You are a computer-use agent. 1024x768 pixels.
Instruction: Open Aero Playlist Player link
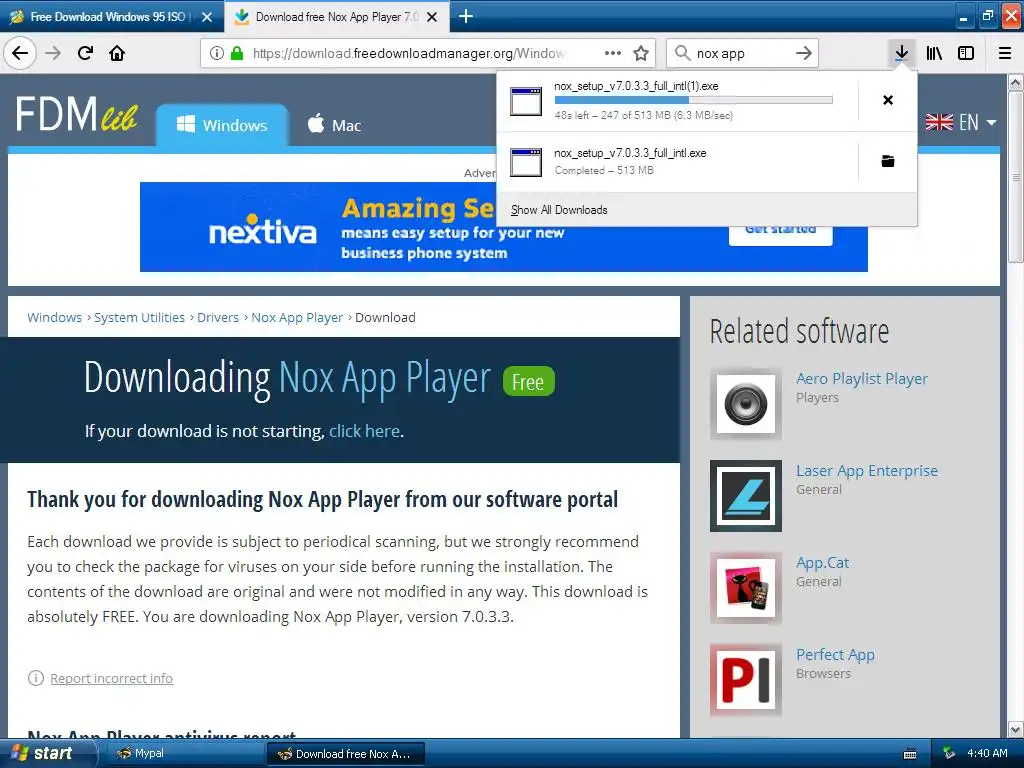(861, 379)
